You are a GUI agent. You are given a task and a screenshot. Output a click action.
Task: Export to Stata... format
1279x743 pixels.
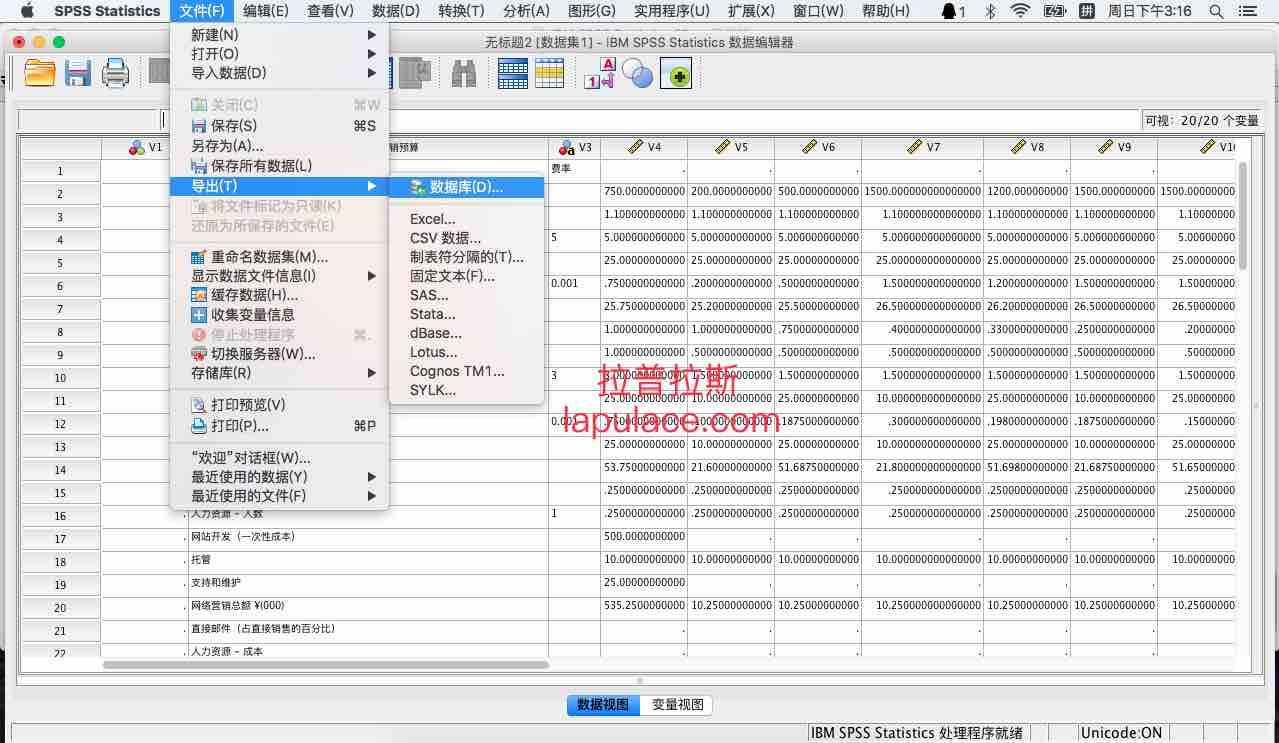(x=466, y=314)
